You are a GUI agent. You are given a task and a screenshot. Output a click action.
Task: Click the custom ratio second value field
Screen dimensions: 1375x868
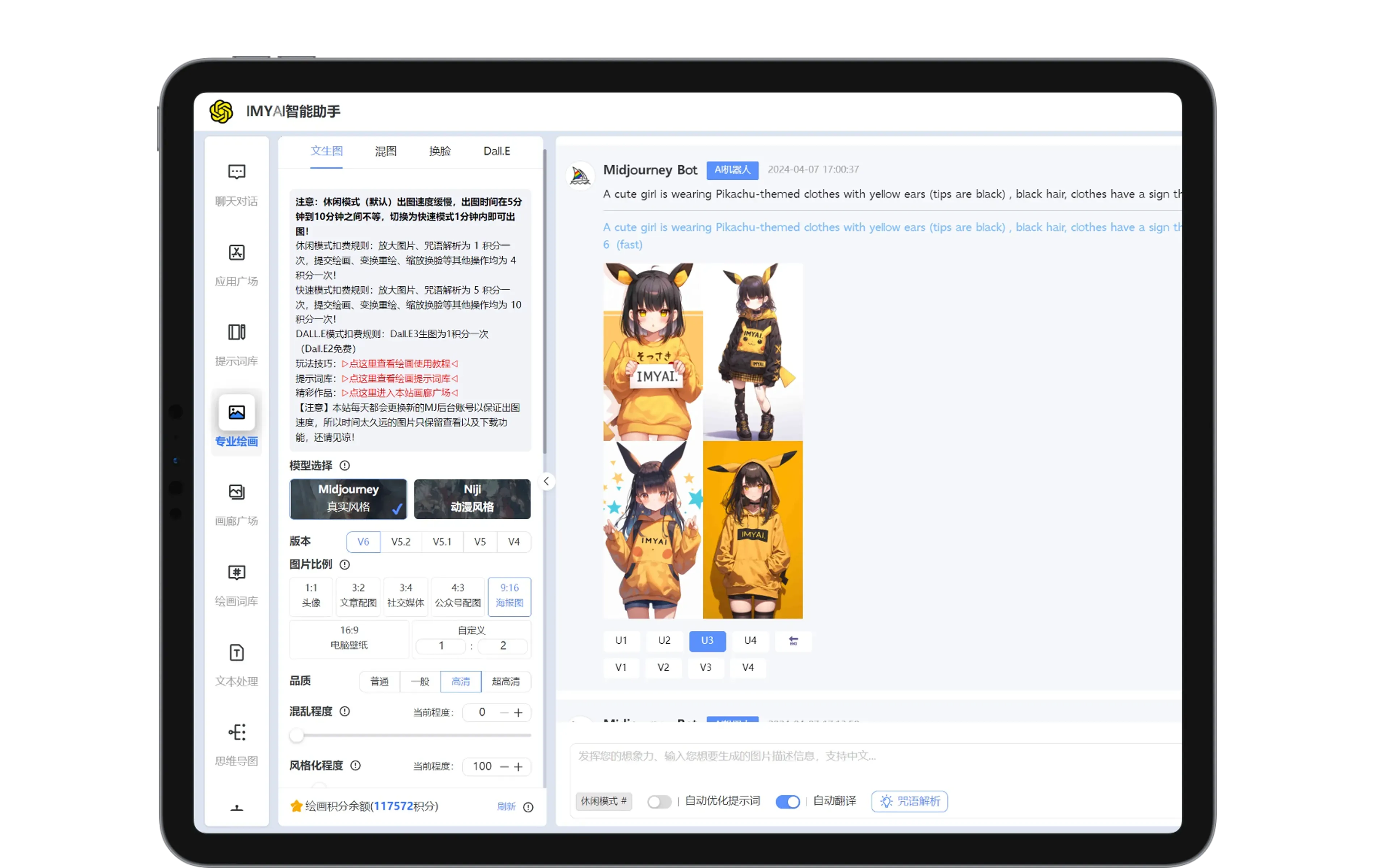503,646
